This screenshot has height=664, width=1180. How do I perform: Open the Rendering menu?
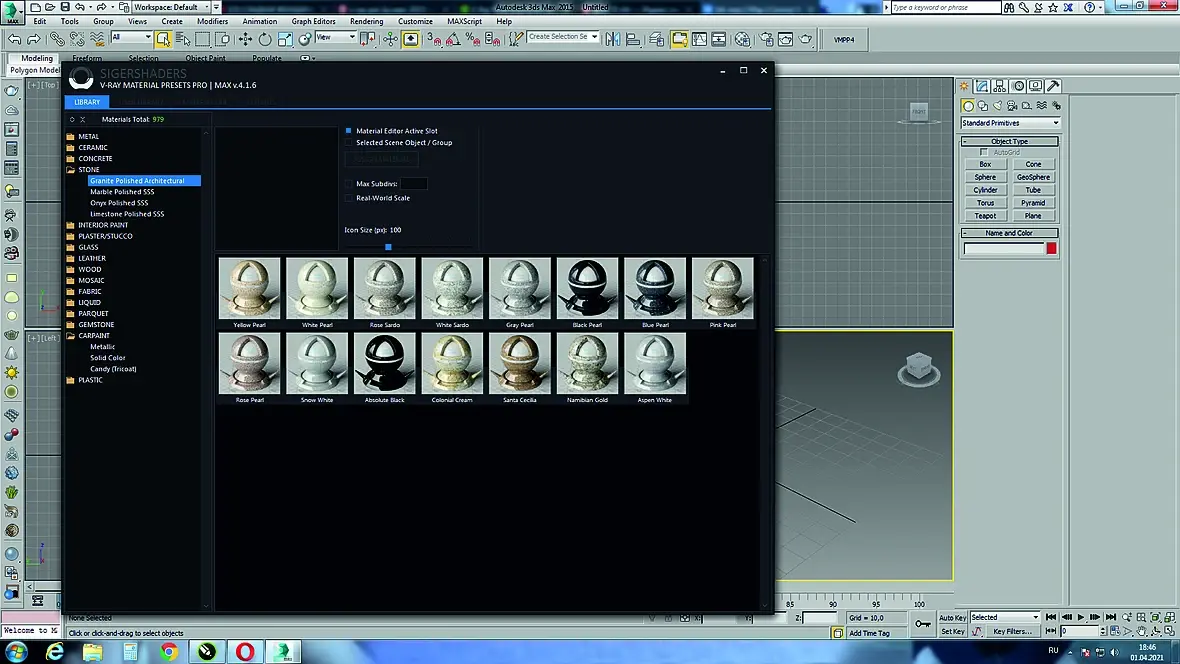pos(366,21)
